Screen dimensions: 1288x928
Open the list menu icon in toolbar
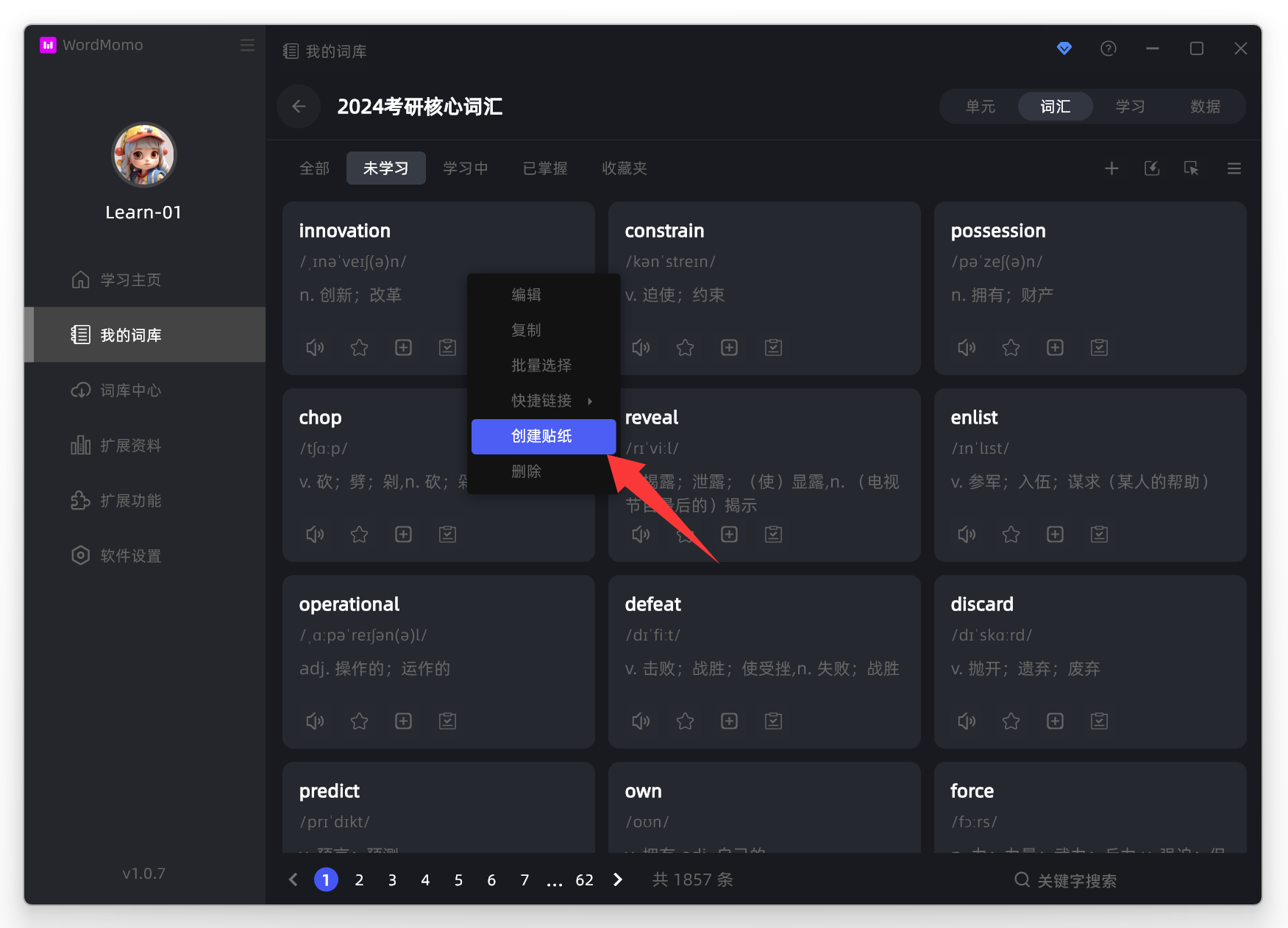coord(1234,168)
